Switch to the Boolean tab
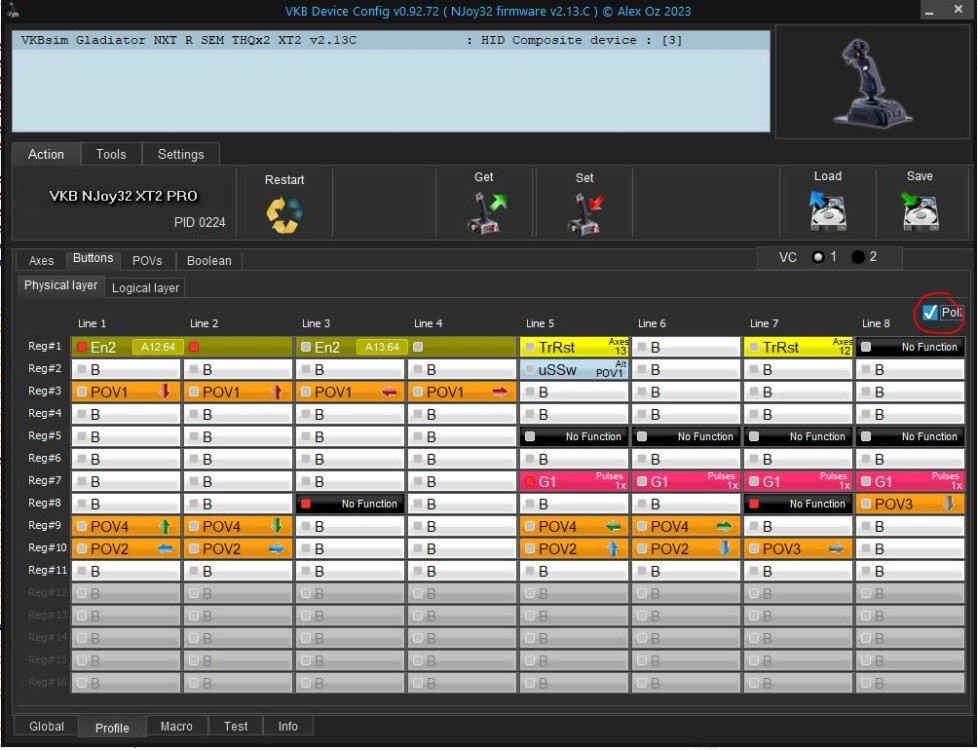The height and width of the screenshot is (750, 978). [x=209, y=261]
